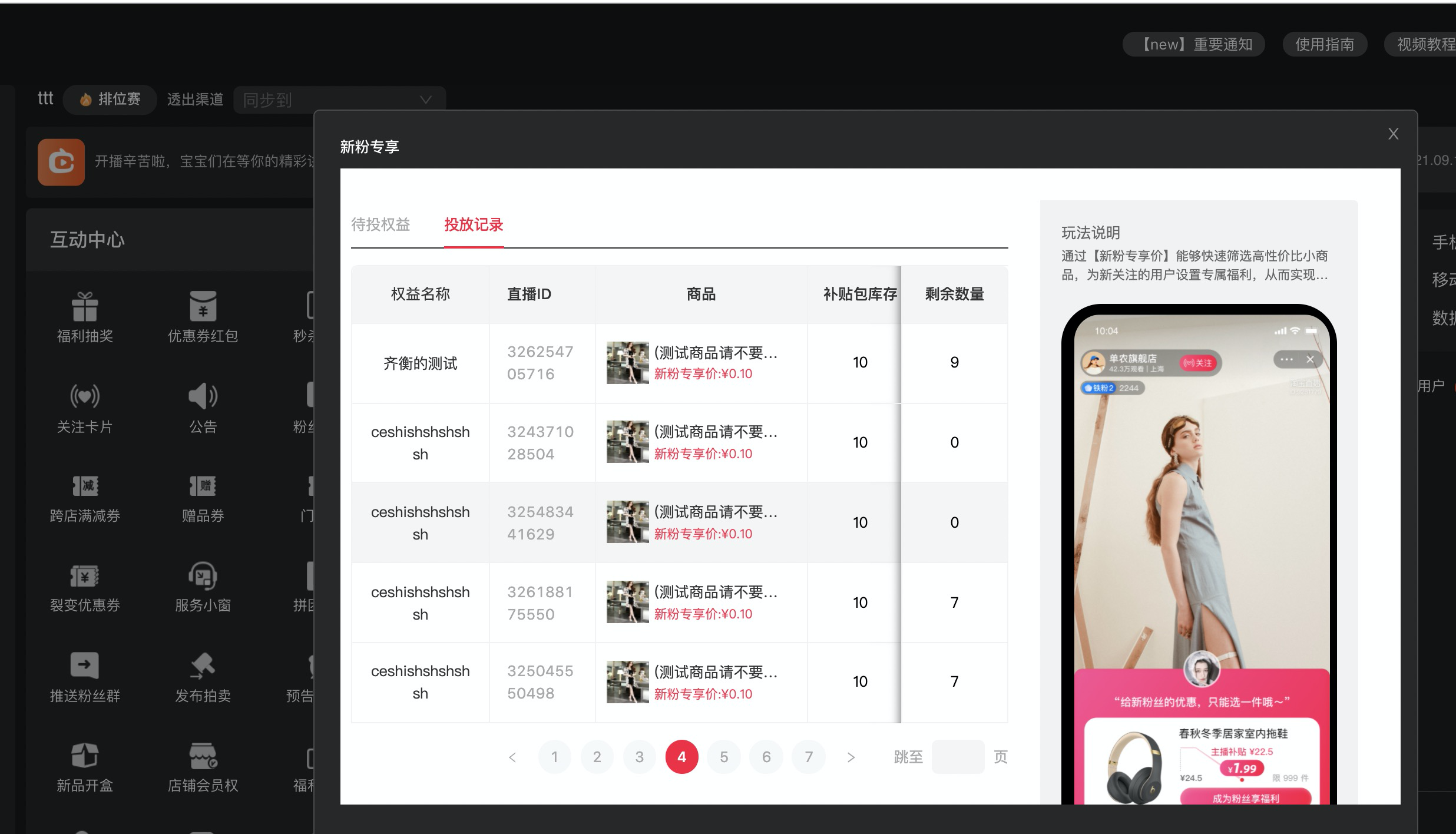Screen dimensions: 1456x834
Task: Select the 关注卡片 follow card icon
Action: (x=85, y=396)
